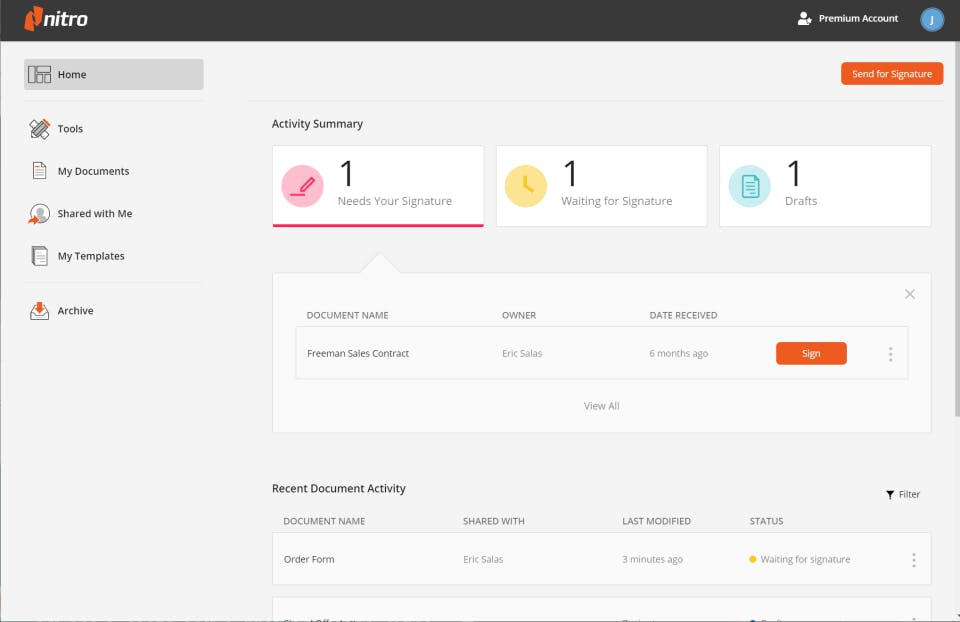Click the Send for Signature button
960x622 pixels.
[891, 73]
